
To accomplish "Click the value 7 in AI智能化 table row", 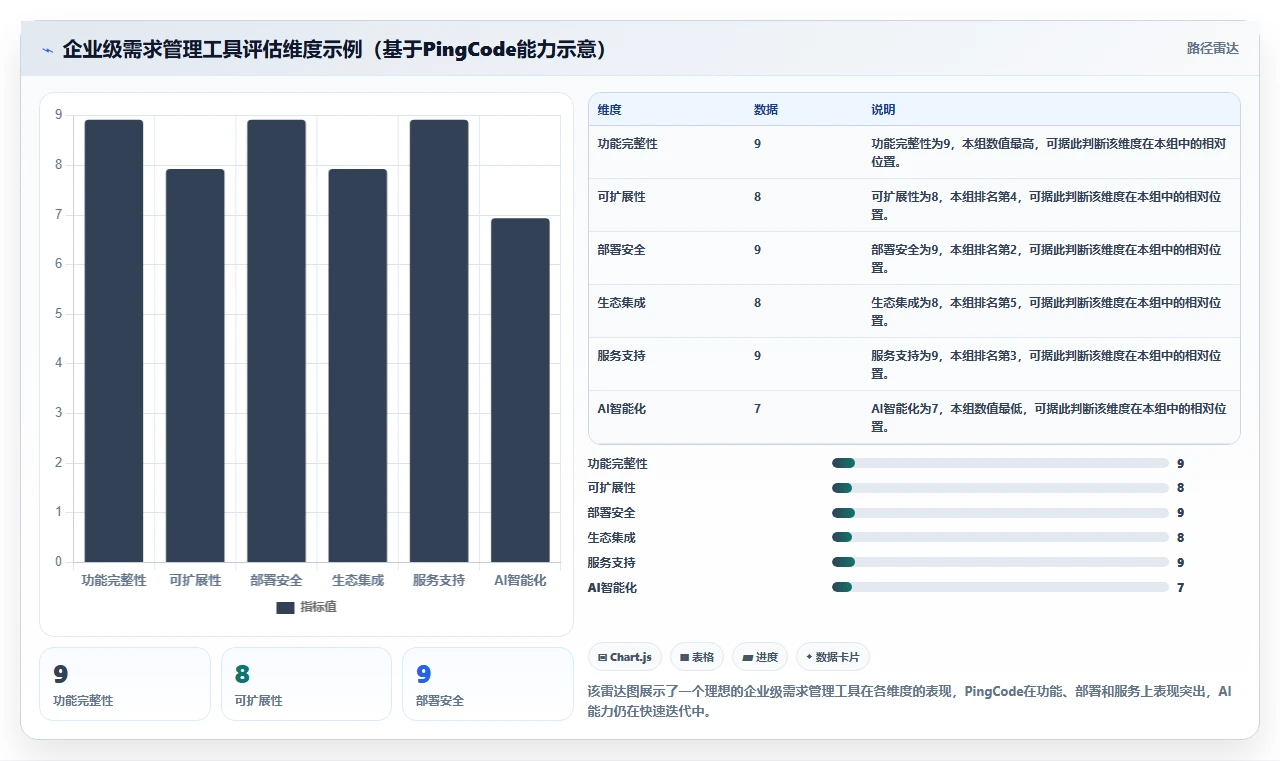I will pyautogui.click(x=758, y=409).
